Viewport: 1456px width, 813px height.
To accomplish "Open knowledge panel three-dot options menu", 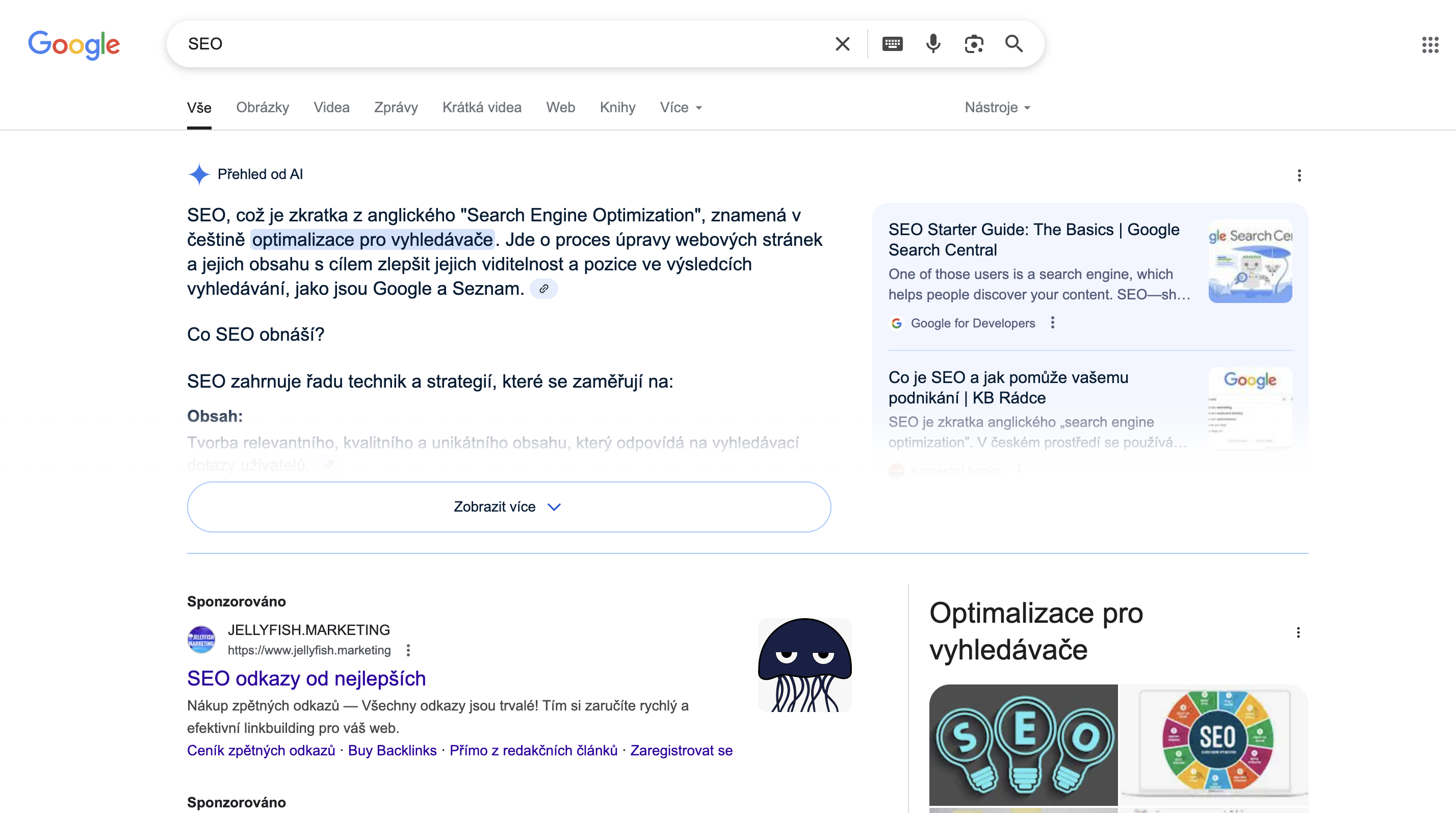I will (1298, 632).
